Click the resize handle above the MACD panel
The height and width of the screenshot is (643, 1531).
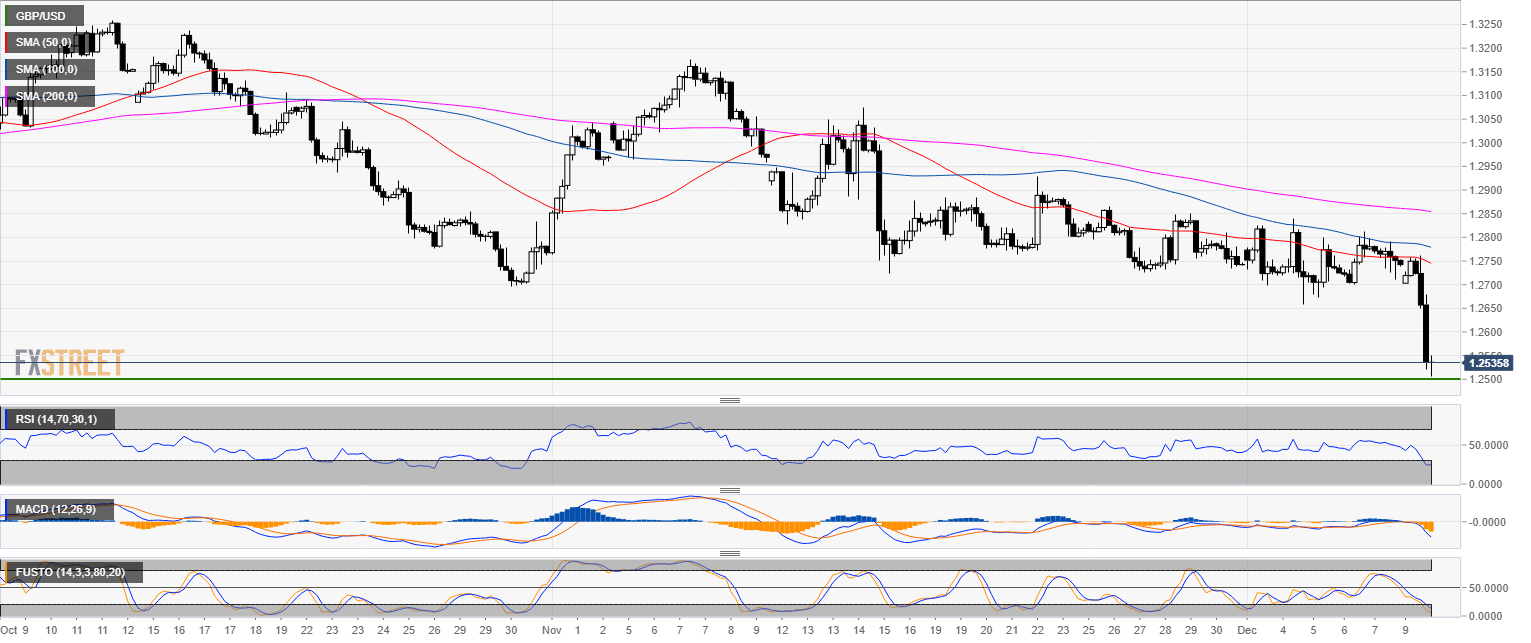(x=730, y=491)
